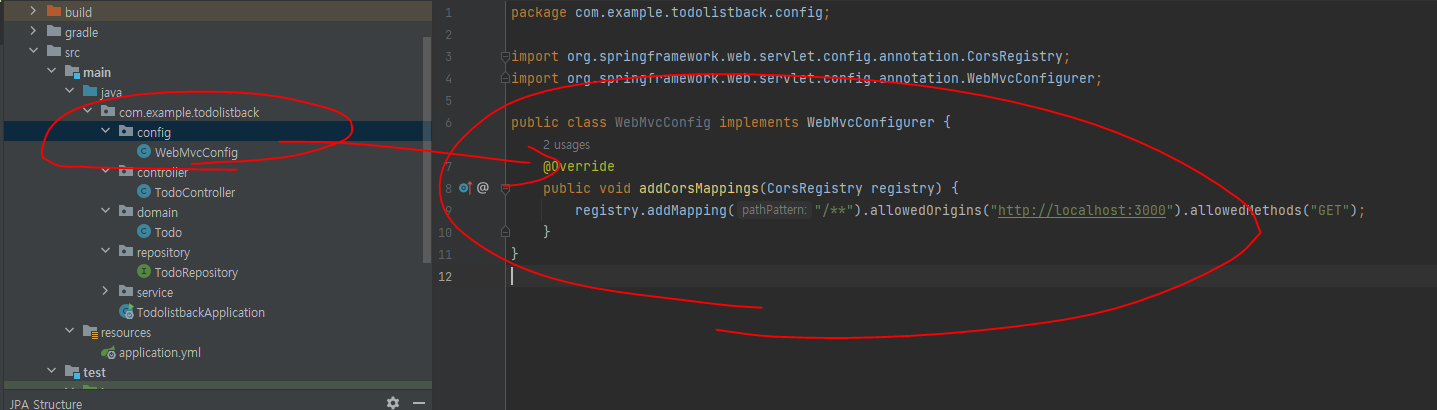The image size is (1437, 410).
Task: Select the TodoRepository file
Action: [196, 272]
